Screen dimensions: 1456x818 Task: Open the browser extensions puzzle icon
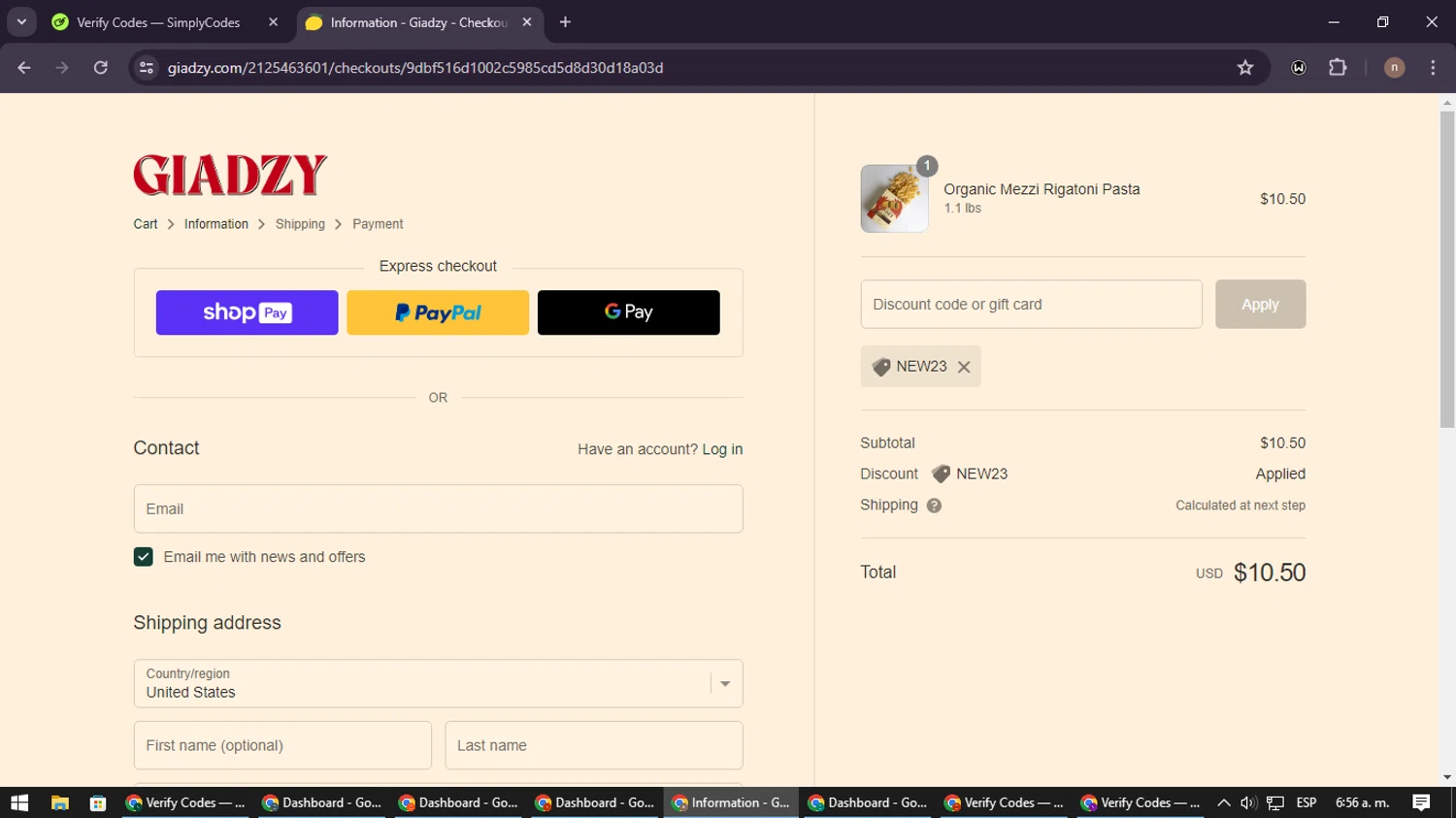tap(1338, 68)
